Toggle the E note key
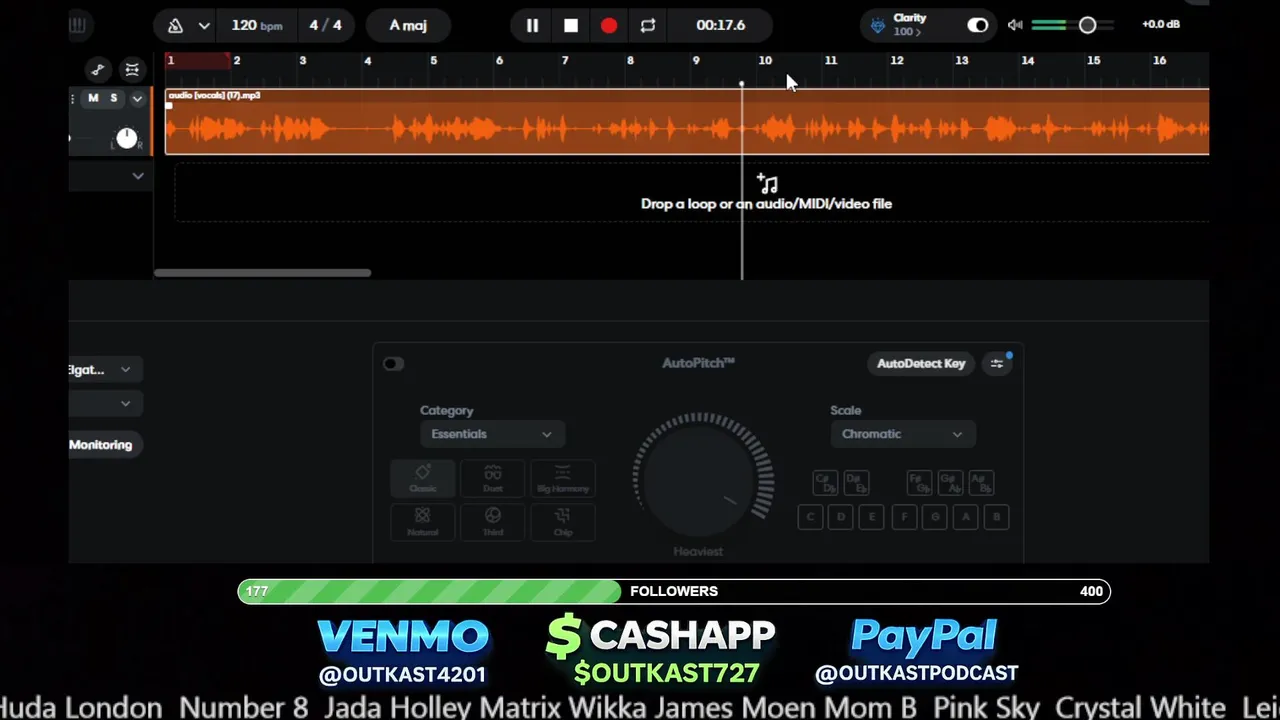Viewport: 1280px width, 720px height. [x=872, y=517]
